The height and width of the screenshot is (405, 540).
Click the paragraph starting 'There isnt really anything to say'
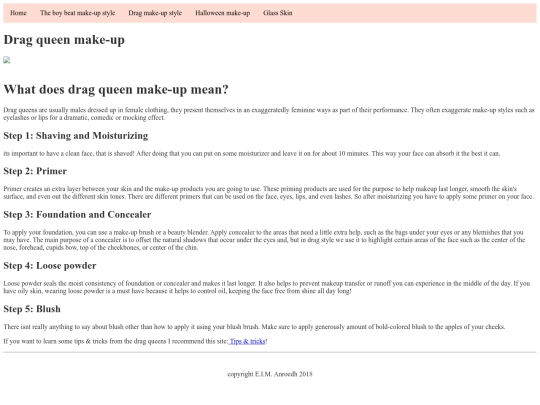click(x=254, y=327)
